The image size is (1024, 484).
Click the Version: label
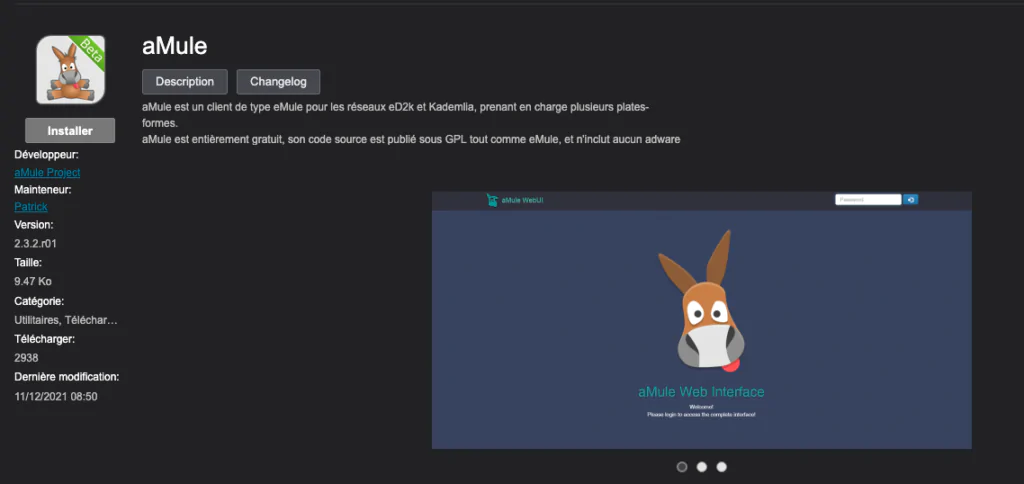(34, 225)
